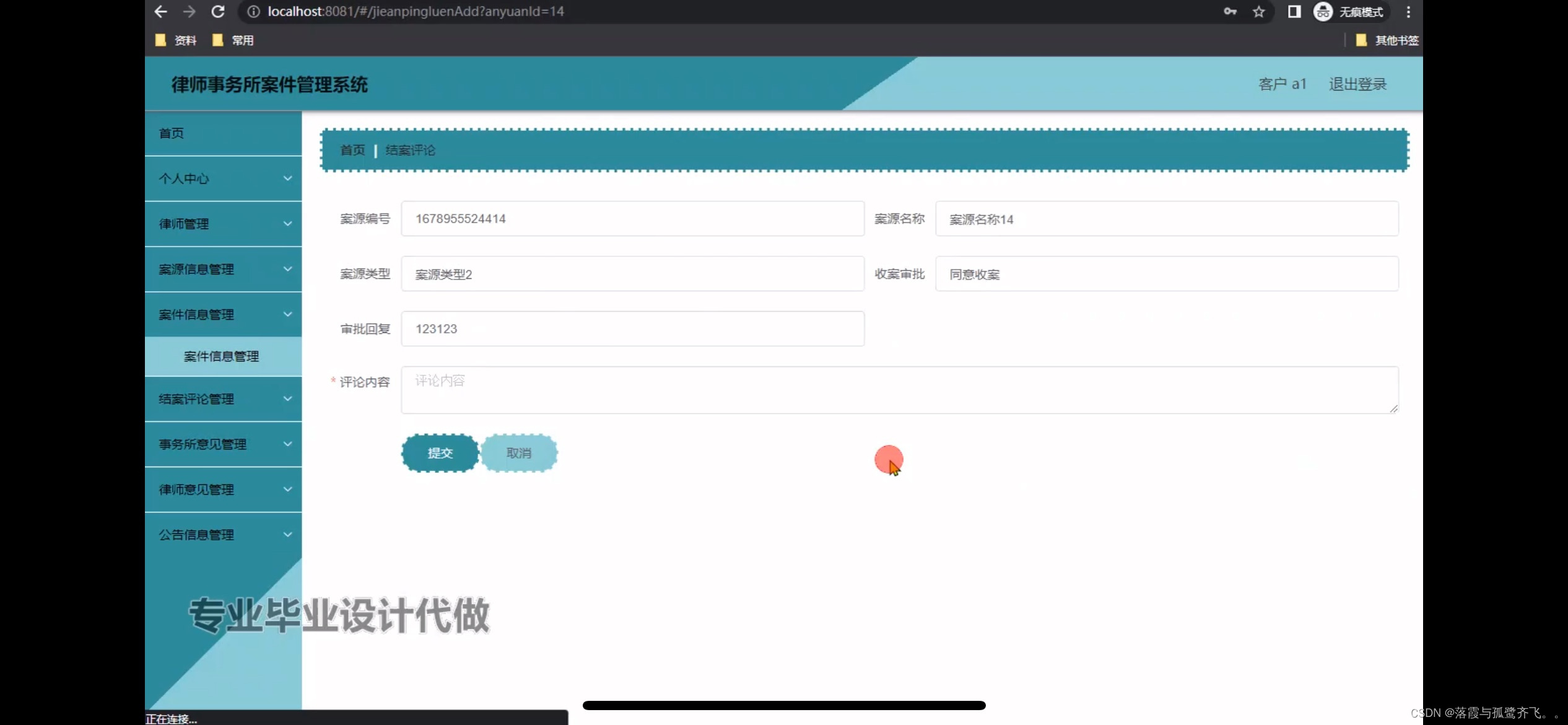
Task: Expand 律师意见管理 chevron arrow
Action: click(287, 490)
